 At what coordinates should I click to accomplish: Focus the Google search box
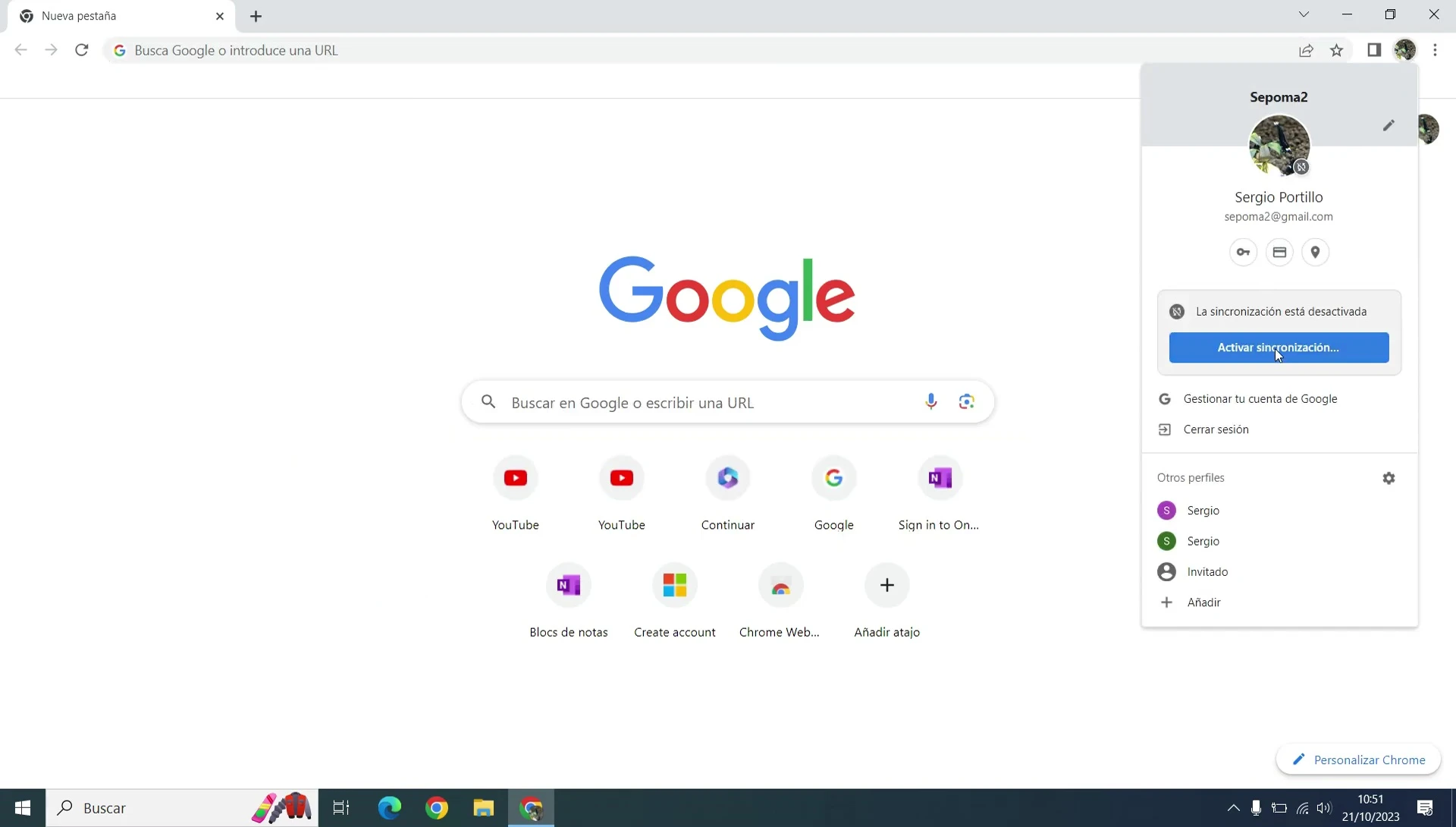pyautogui.click(x=728, y=402)
